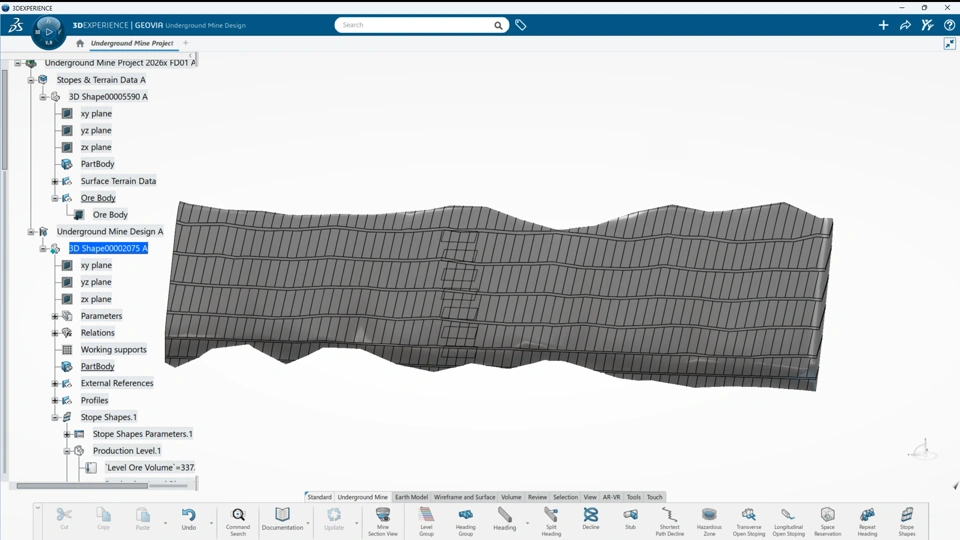This screenshot has height=540, width=960.
Task: Collapse the Stope Shapes.1 node
Action: pyautogui.click(x=55, y=417)
